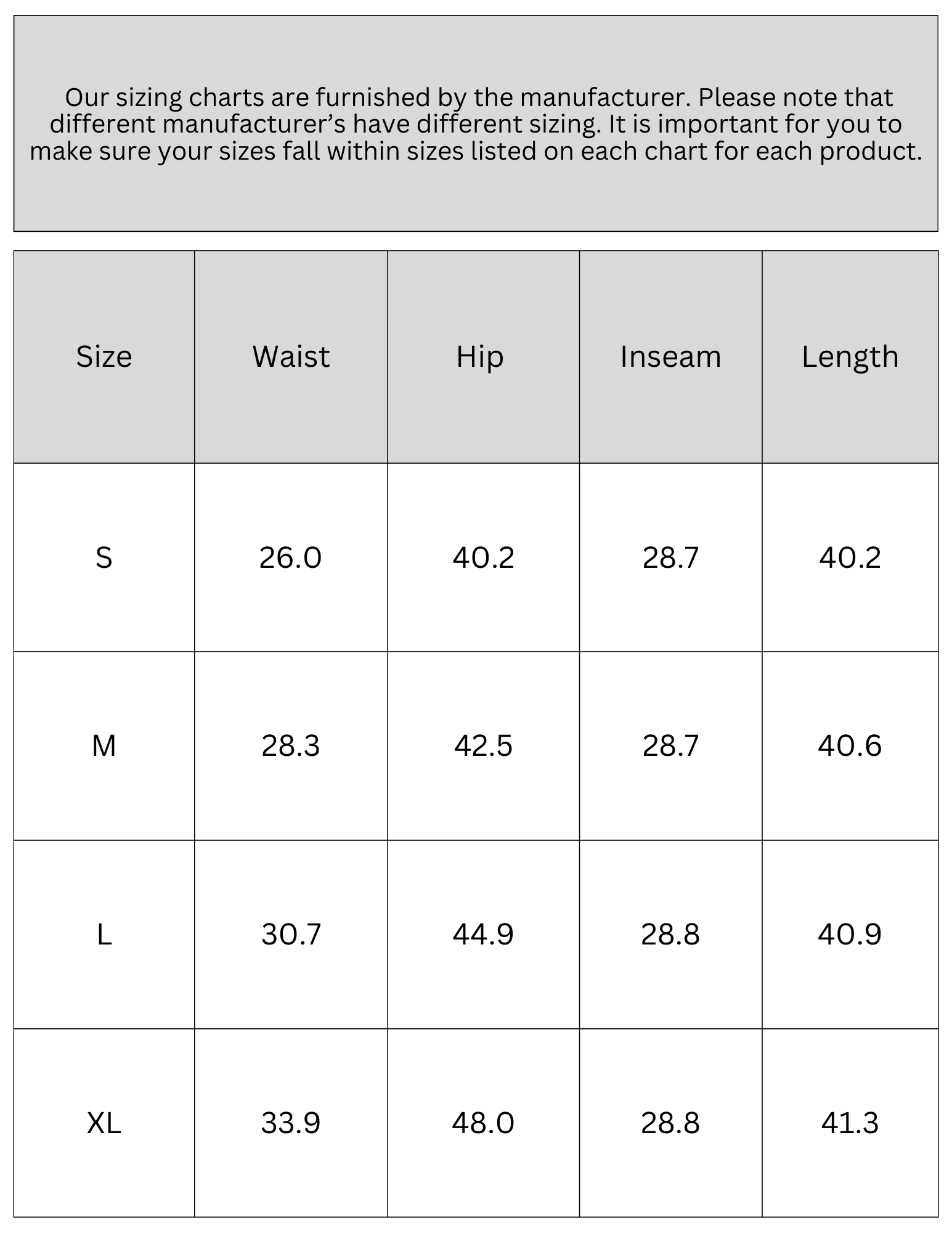Screen dimensions: 952x1233
Task: Click the 42.5 hip value
Action: (x=483, y=746)
